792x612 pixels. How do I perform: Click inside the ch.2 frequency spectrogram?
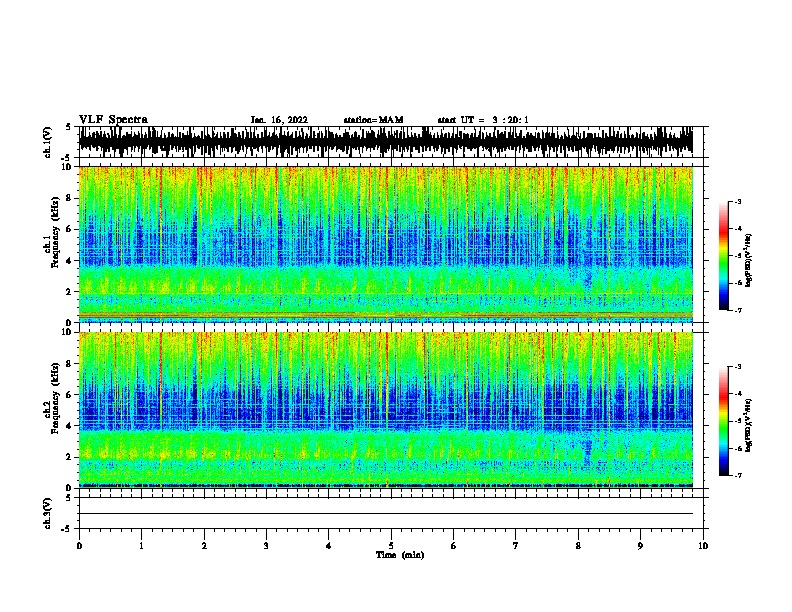coord(385,410)
